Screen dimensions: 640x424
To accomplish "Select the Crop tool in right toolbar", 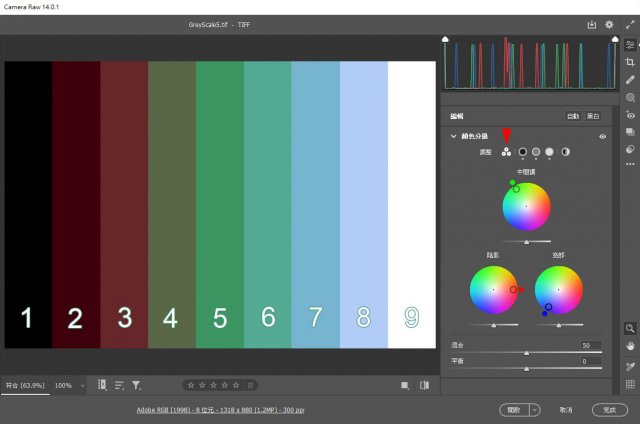I will [x=630, y=62].
